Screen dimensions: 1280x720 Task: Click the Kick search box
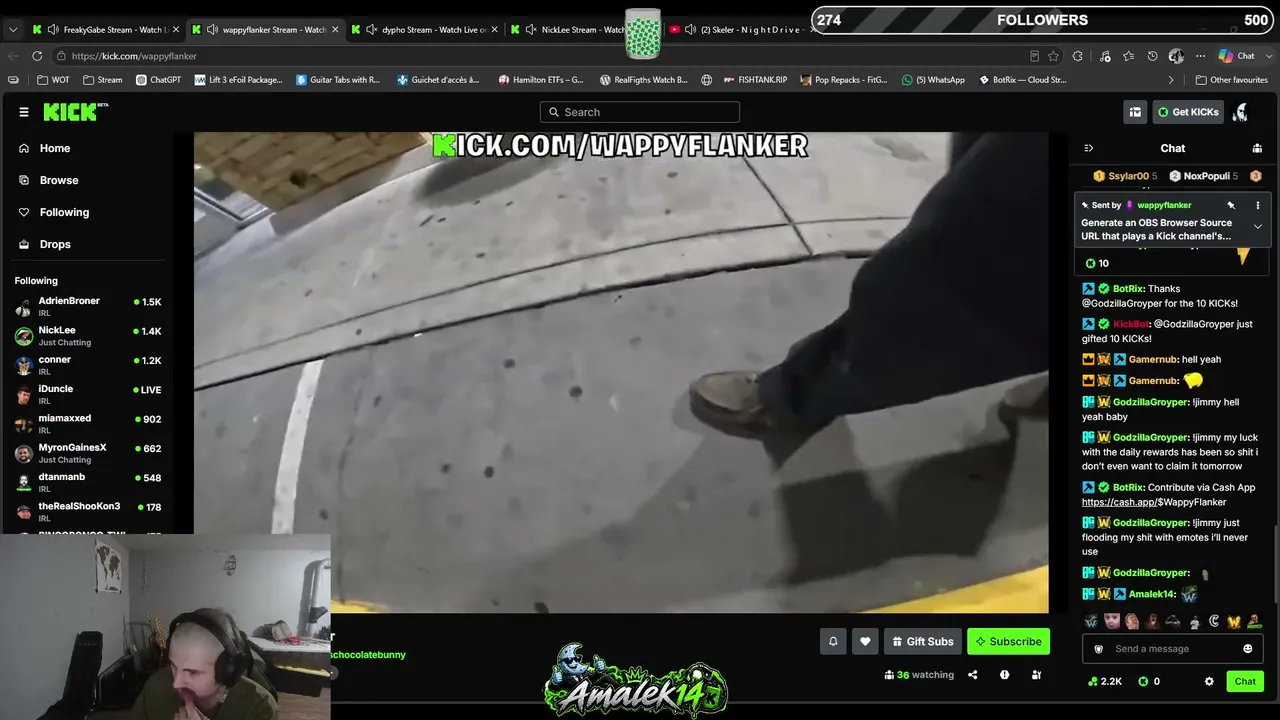pos(640,112)
